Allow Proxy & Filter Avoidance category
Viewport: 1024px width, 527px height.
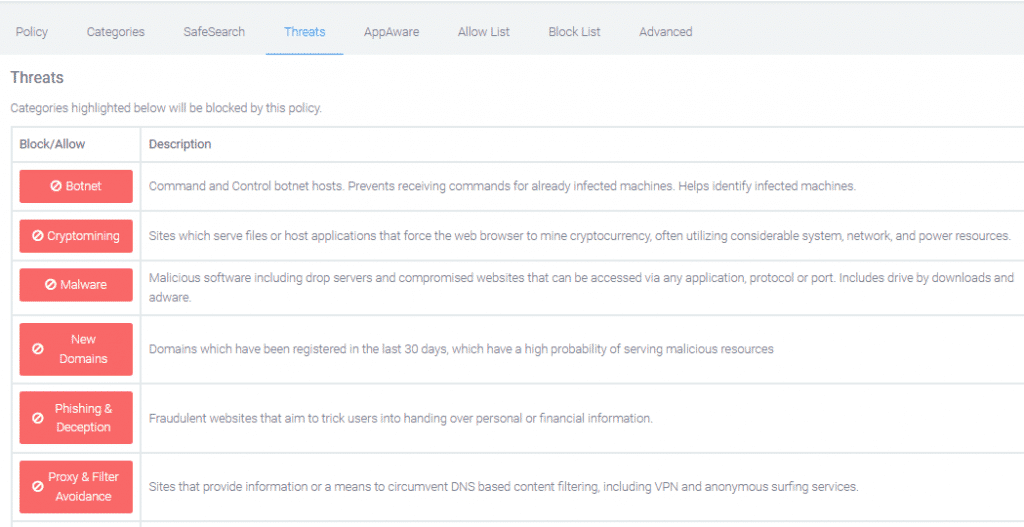click(76, 487)
